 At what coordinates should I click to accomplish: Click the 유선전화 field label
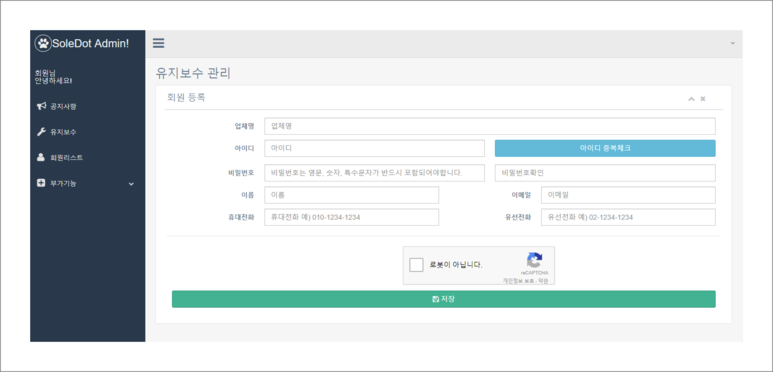518,217
